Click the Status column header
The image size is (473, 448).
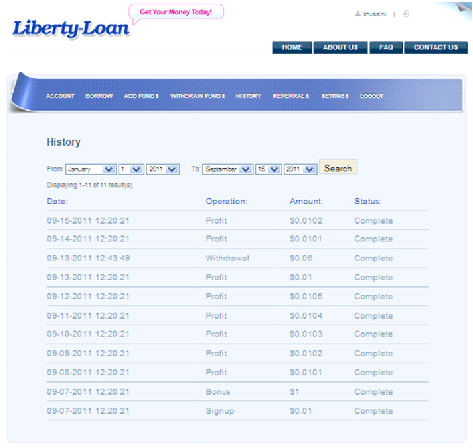pyautogui.click(x=367, y=201)
